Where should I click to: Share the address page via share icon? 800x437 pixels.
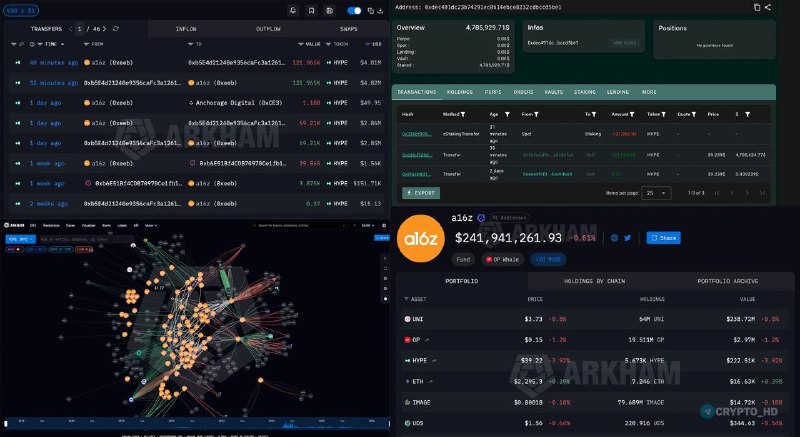pyautogui.click(x=768, y=7)
